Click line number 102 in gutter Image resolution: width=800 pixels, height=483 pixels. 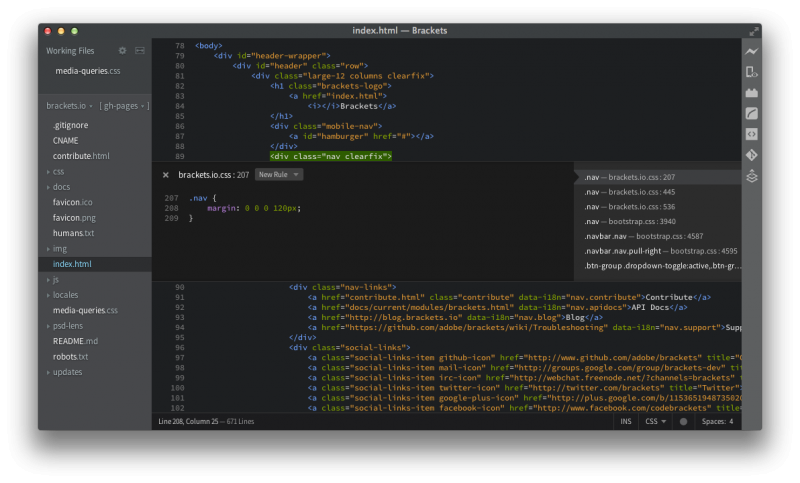pos(178,408)
